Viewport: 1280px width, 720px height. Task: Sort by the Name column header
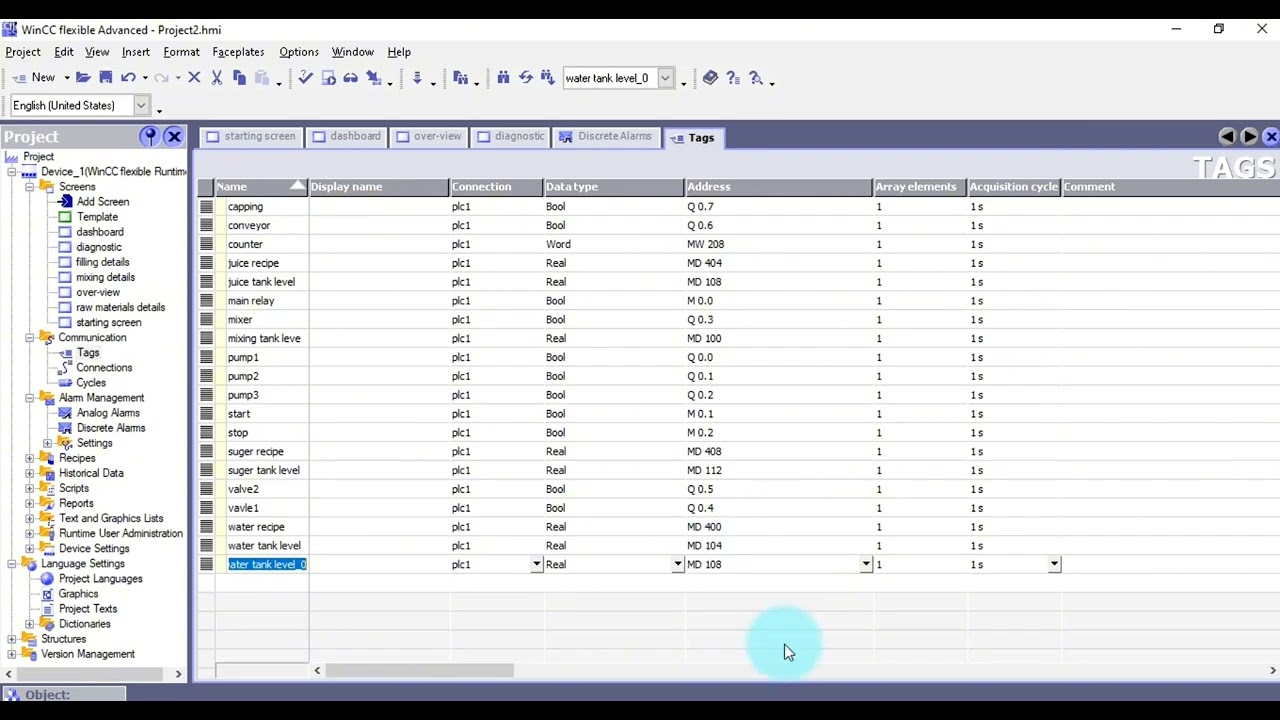click(260, 187)
